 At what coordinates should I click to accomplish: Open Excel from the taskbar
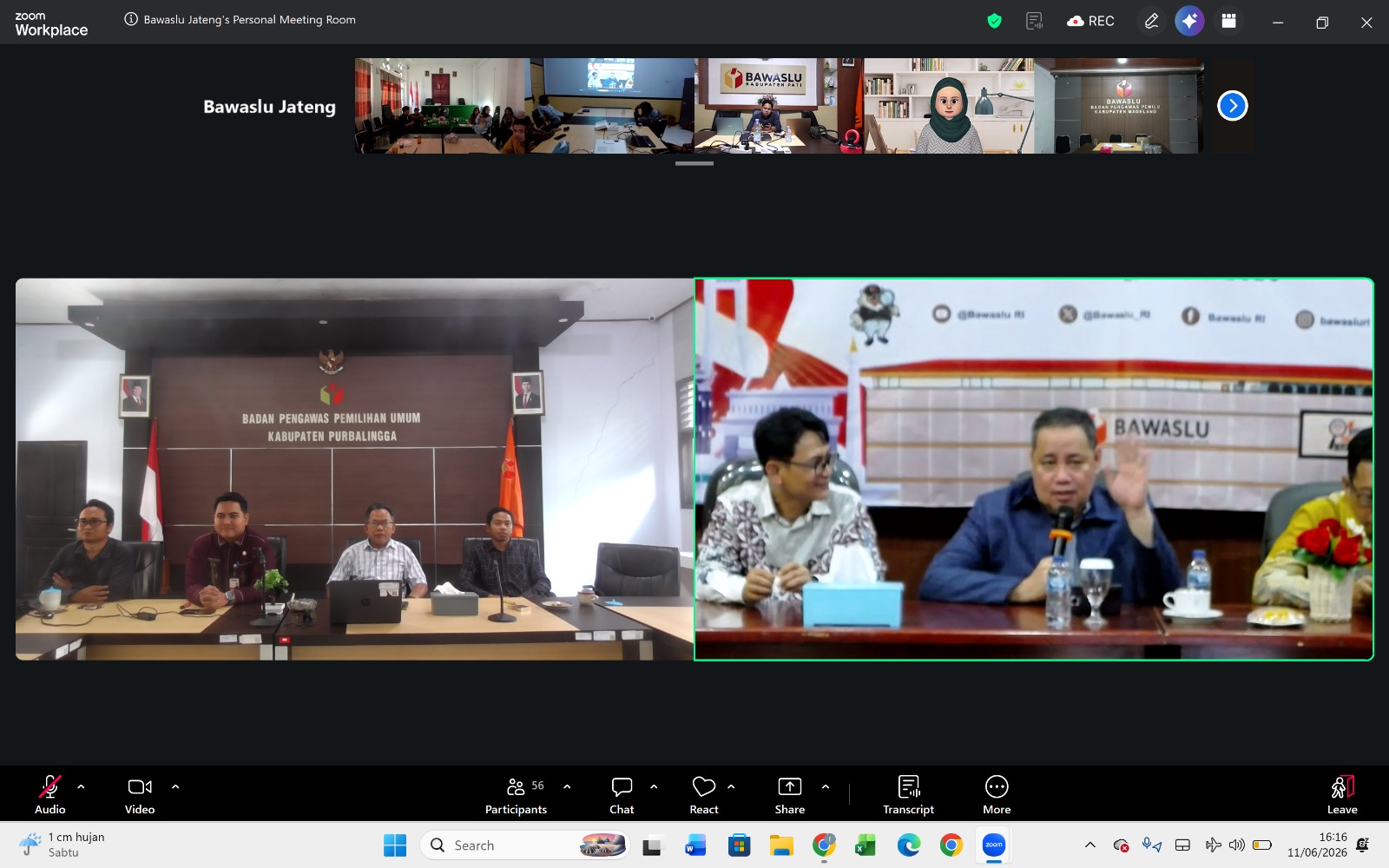pos(866,845)
